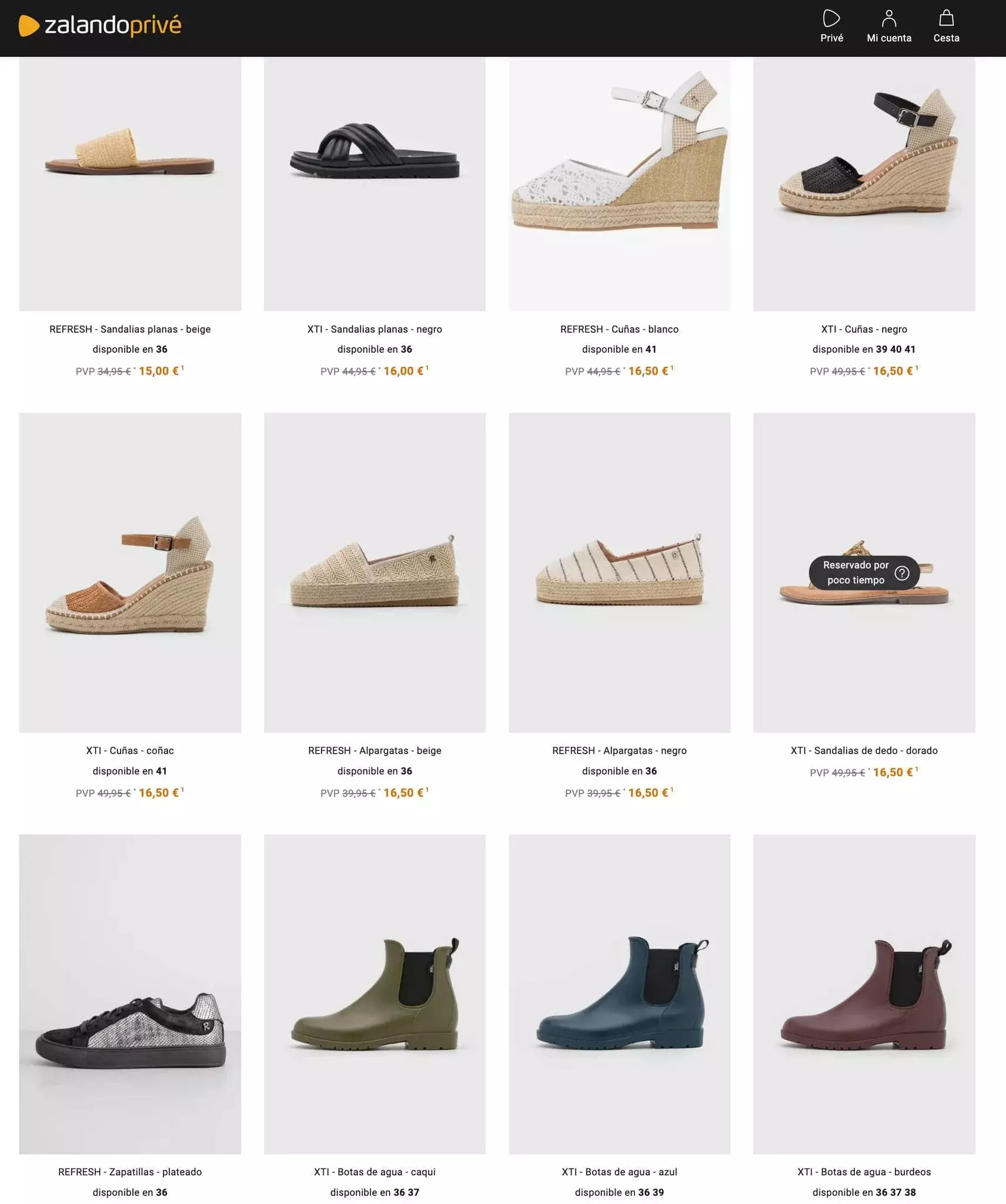Click XTI - Sandalias de dedo - dorado title
Screen dimensions: 1006x1204
point(864,751)
